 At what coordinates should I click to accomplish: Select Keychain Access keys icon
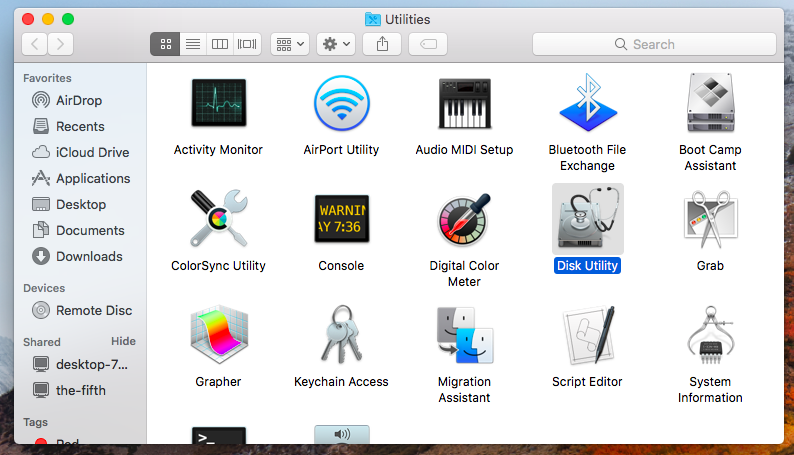point(342,335)
